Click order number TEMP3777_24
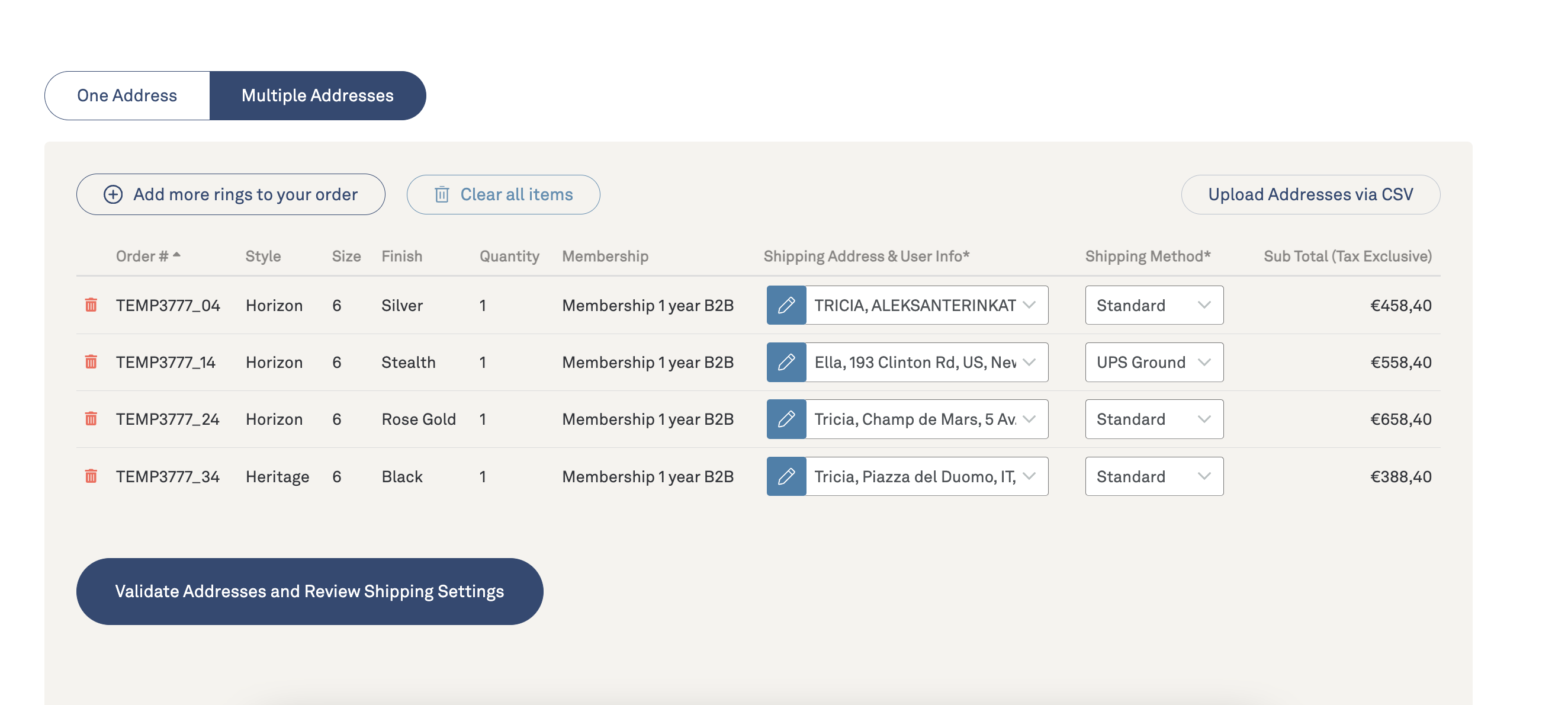The height and width of the screenshot is (705, 1568). (168, 419)
